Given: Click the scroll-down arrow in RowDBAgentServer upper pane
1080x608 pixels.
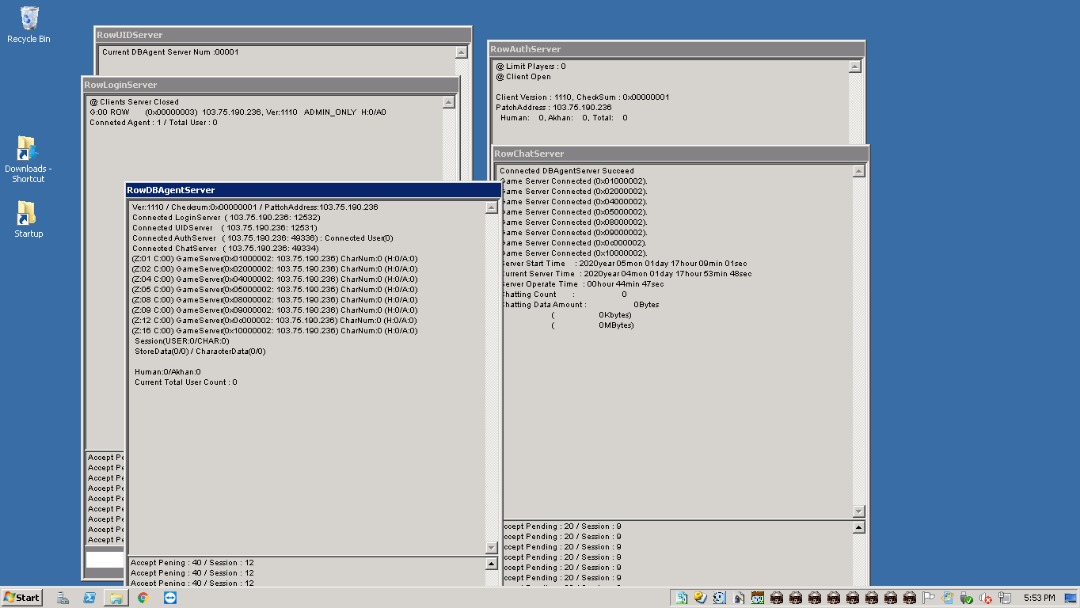Looking at the screenshot, I should [491, 547].
